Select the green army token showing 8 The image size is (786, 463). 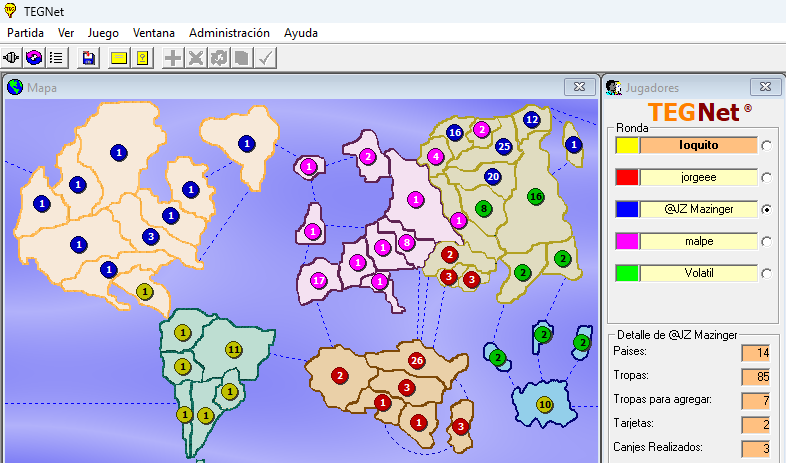pos(484,208)
